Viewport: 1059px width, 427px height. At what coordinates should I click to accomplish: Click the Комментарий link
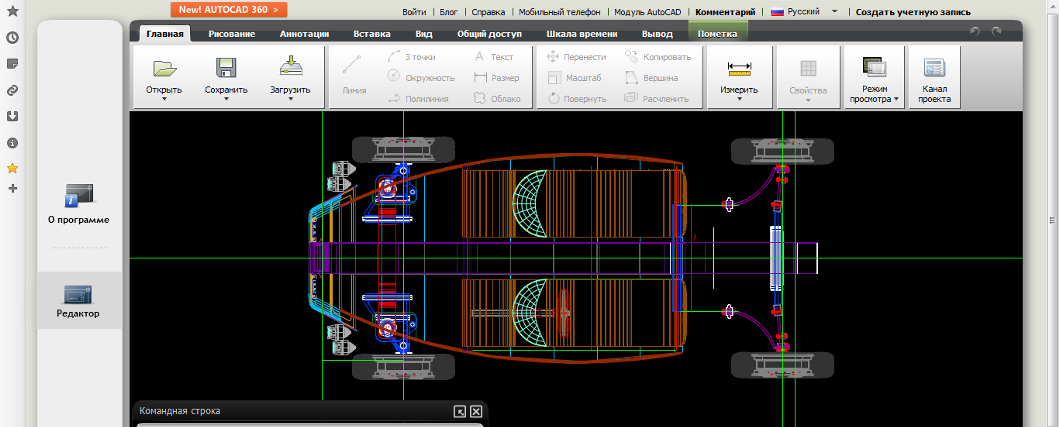725,11
